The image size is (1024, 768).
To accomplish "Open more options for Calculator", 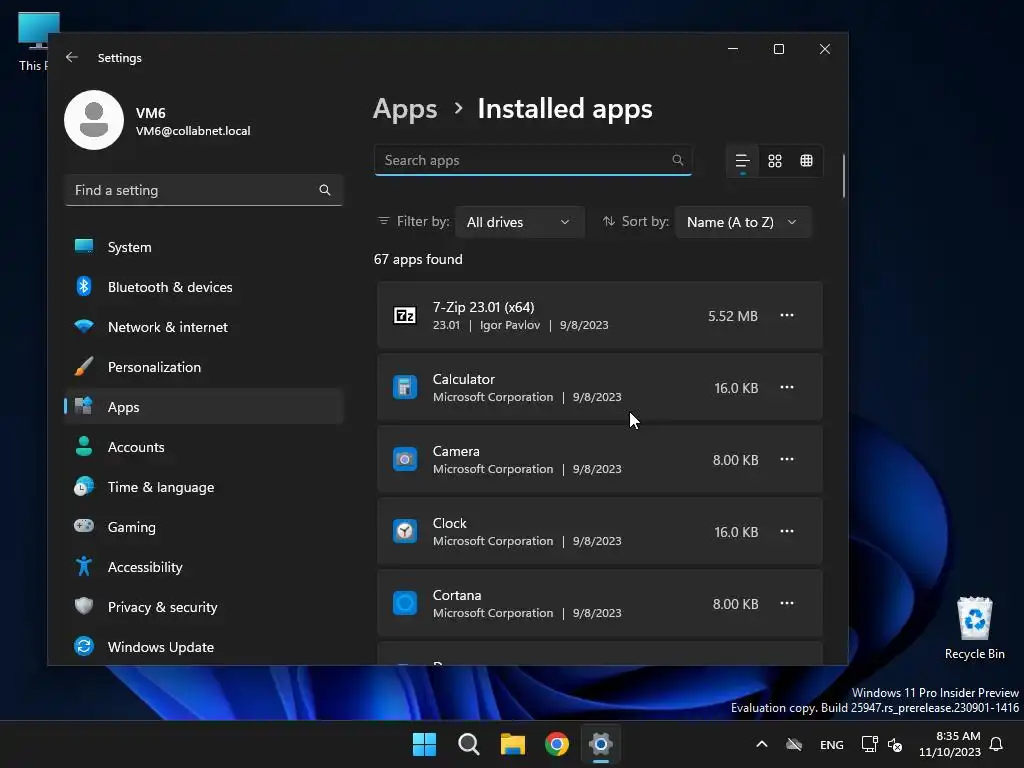I will click(787, 387).
